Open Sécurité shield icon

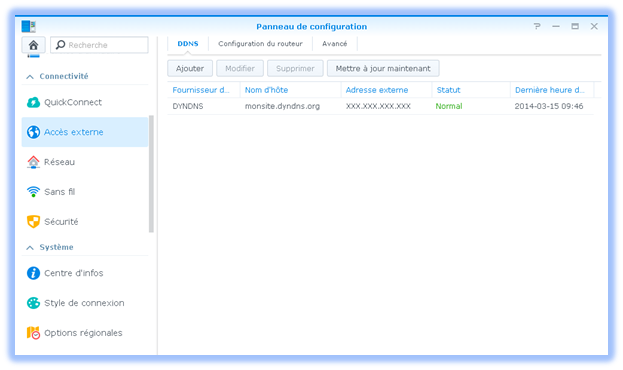click(x=33, y=221)
